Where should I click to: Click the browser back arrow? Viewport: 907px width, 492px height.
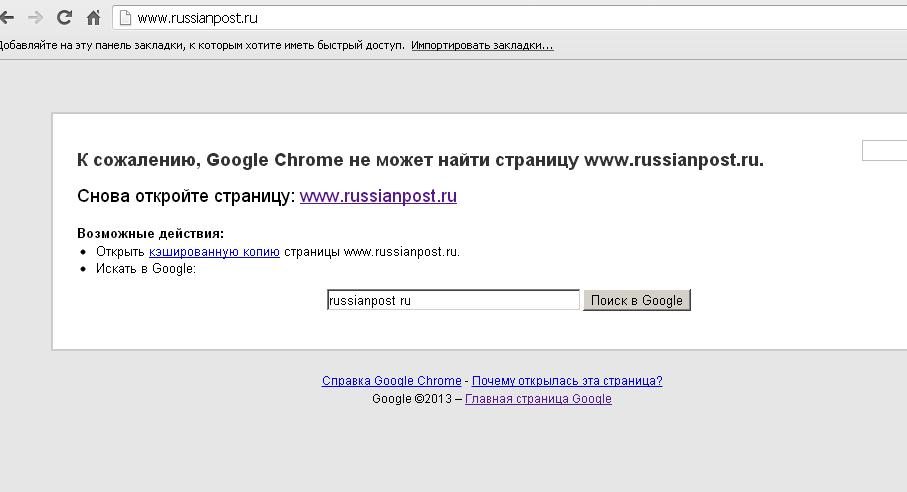(x=6, y=18)
